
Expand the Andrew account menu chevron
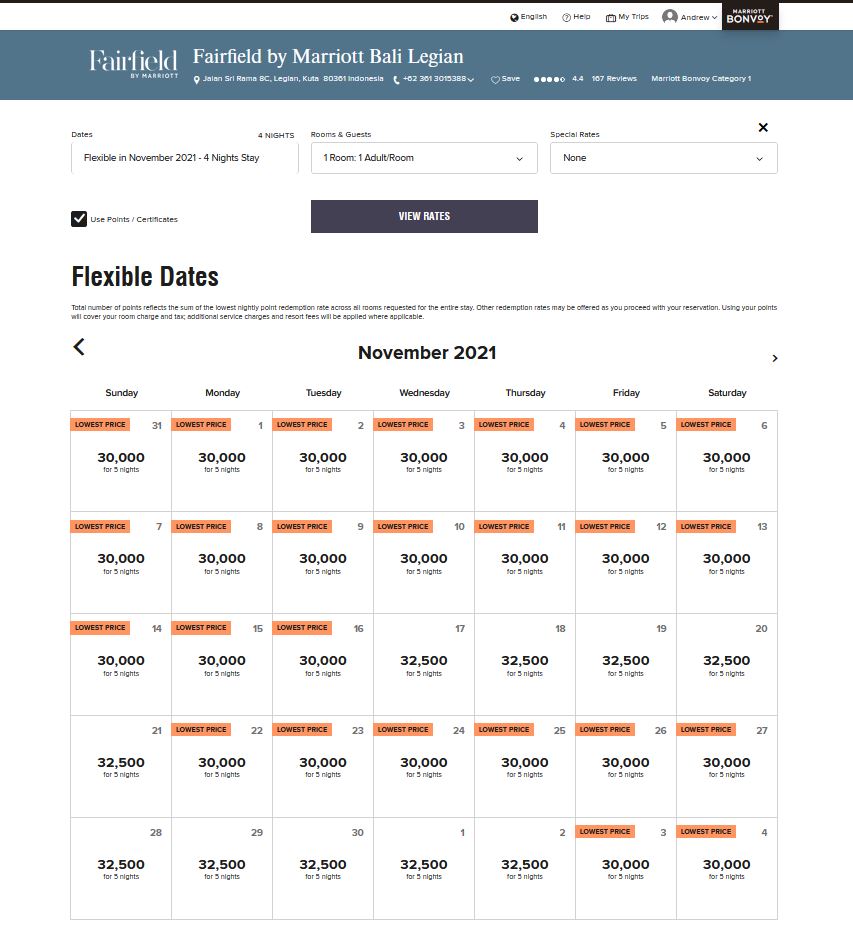[714, 18]
